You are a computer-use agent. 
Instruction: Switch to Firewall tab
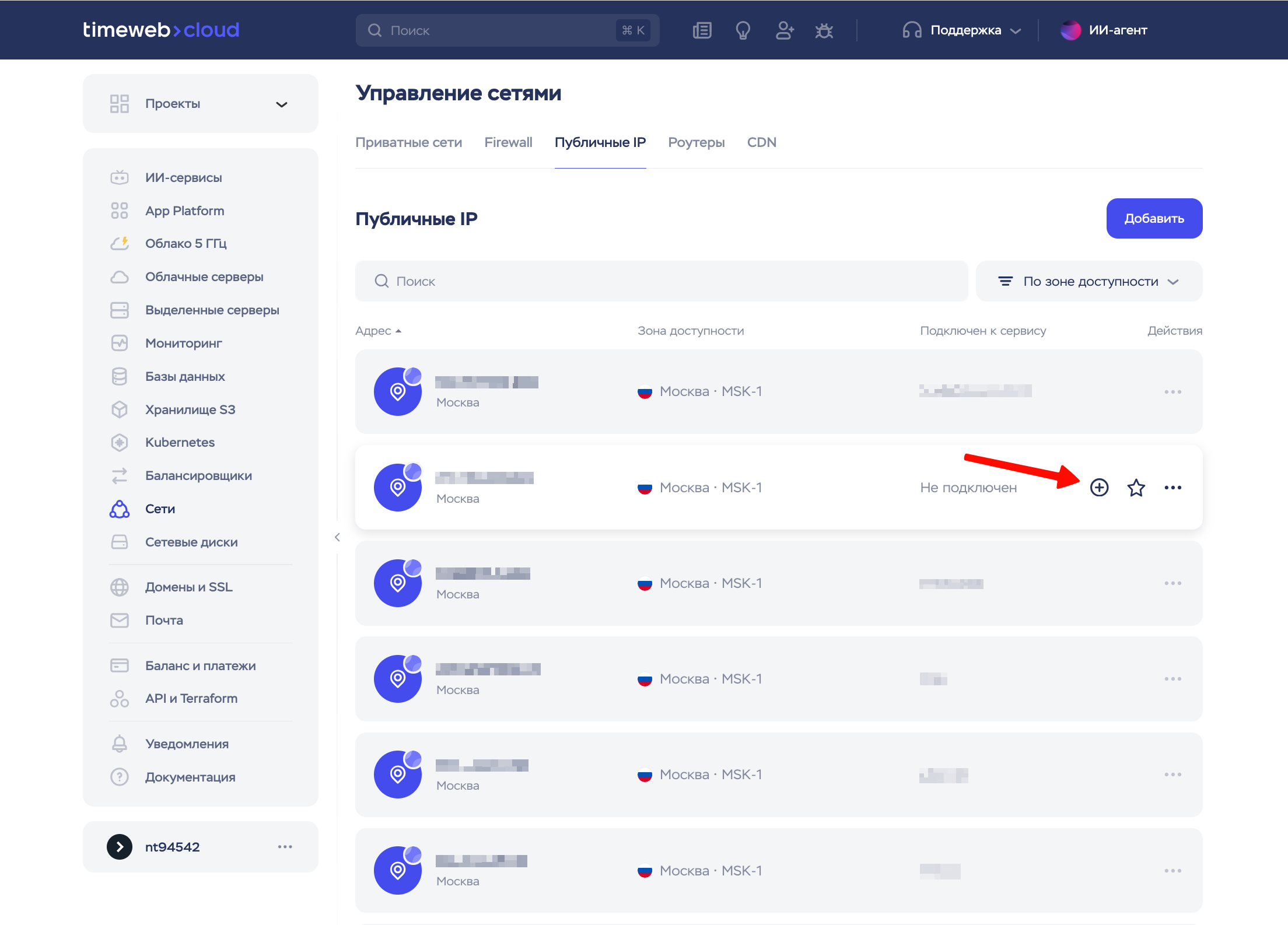[x=508, y=142]
